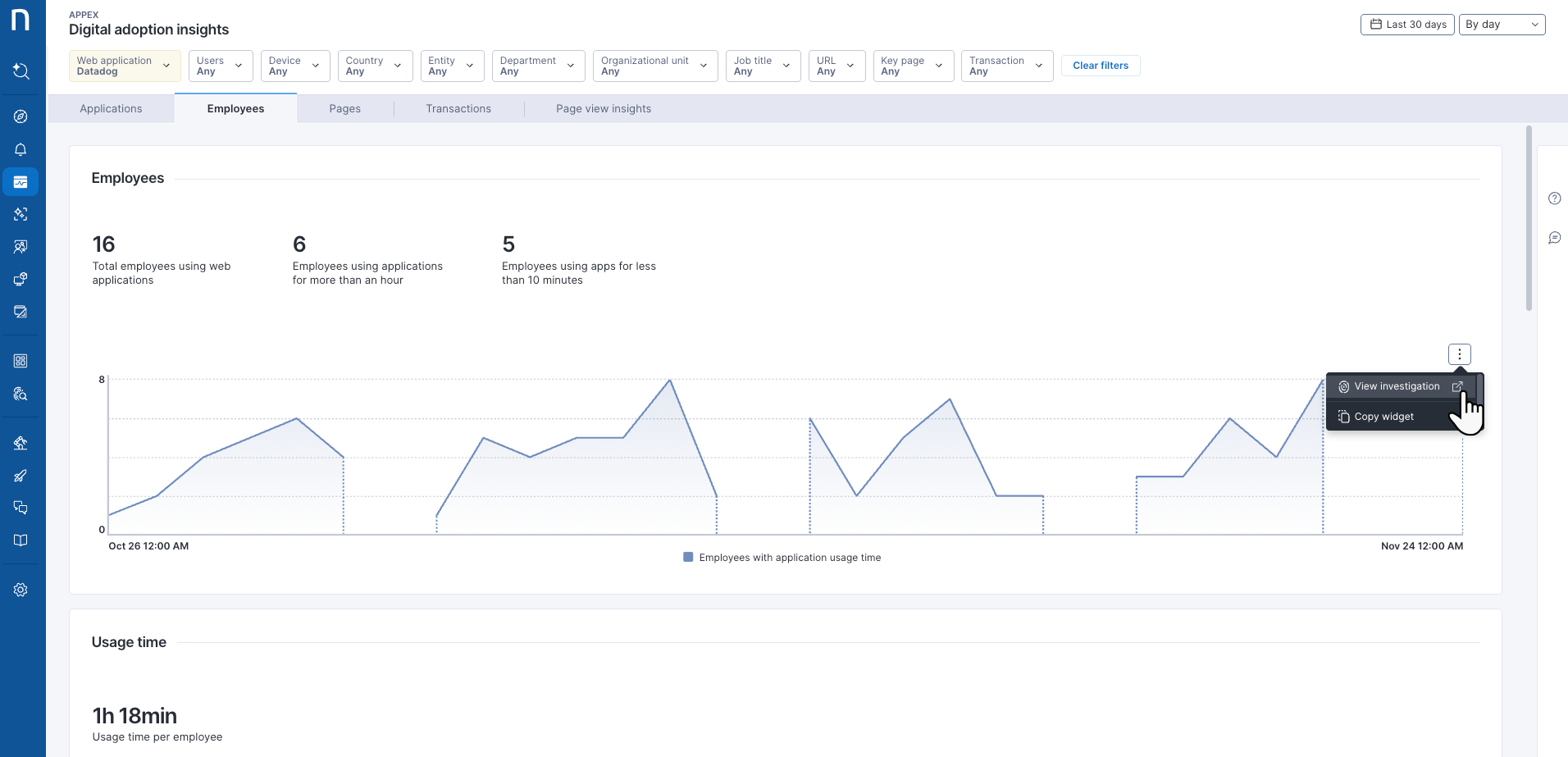This screenshot has width=1568, height=757.
Task: Click the three-dot chart menu button
Action: [1459, 354]
